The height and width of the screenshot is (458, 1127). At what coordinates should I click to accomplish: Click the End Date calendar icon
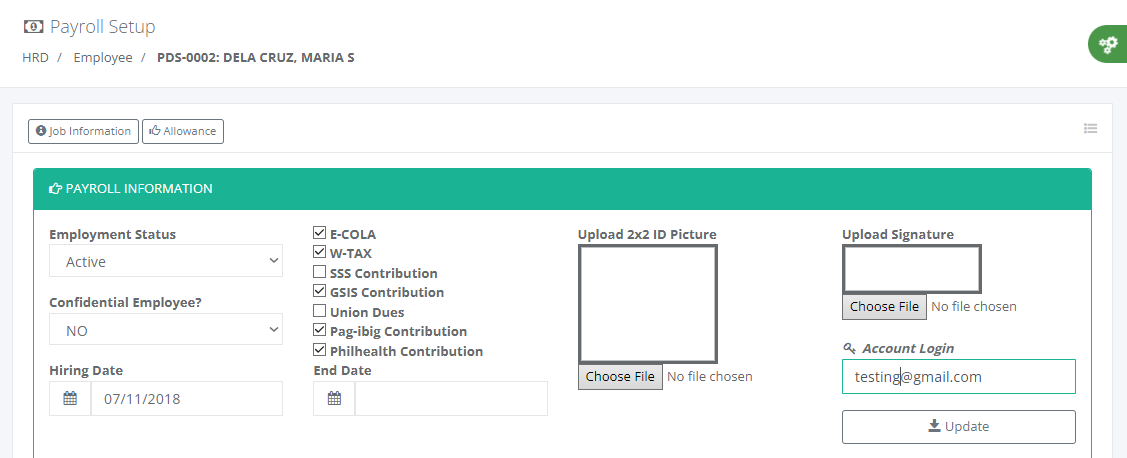[x=334, y=398]
